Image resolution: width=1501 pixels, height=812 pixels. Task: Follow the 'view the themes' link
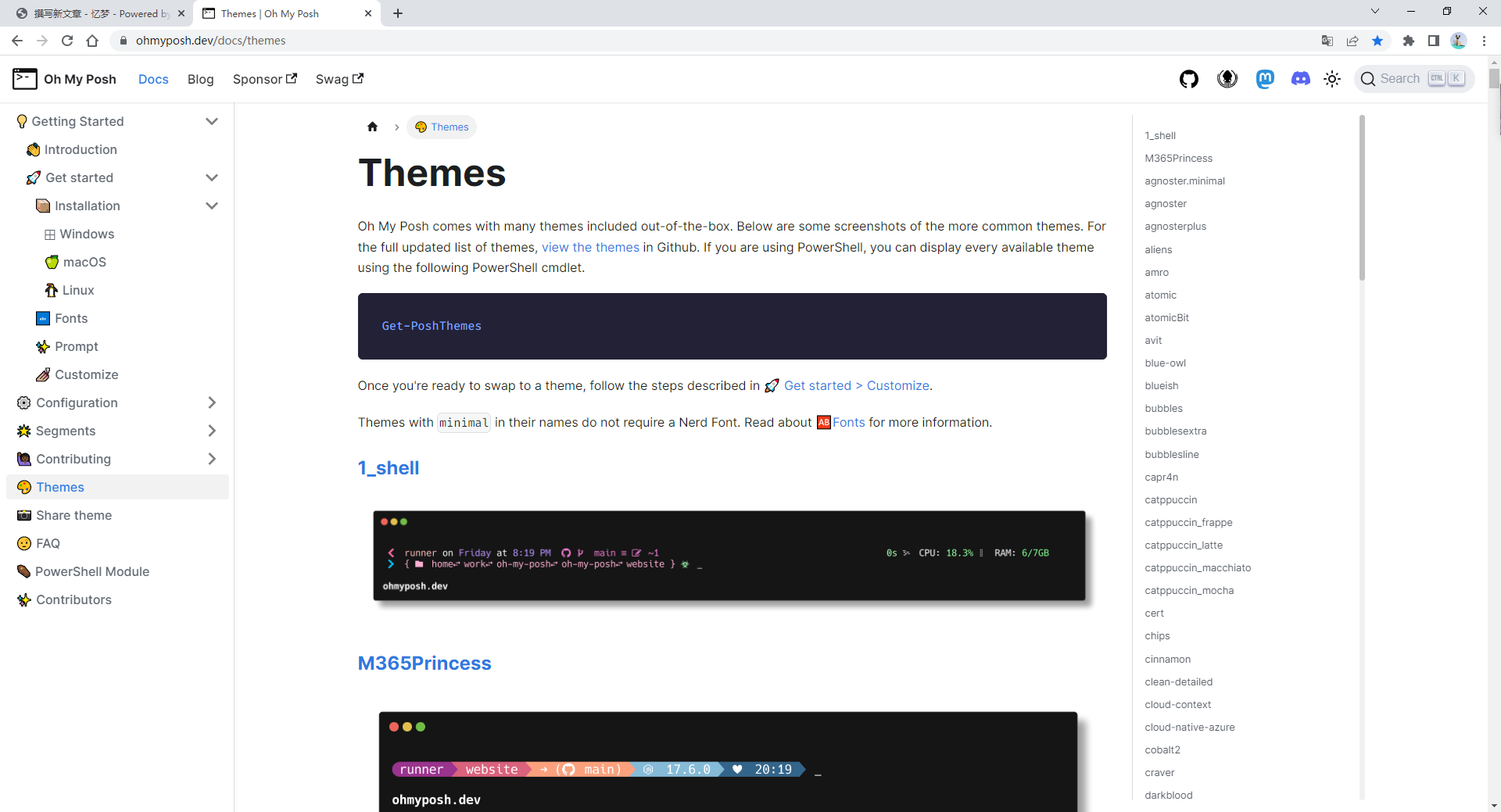(x=590, y=247)
